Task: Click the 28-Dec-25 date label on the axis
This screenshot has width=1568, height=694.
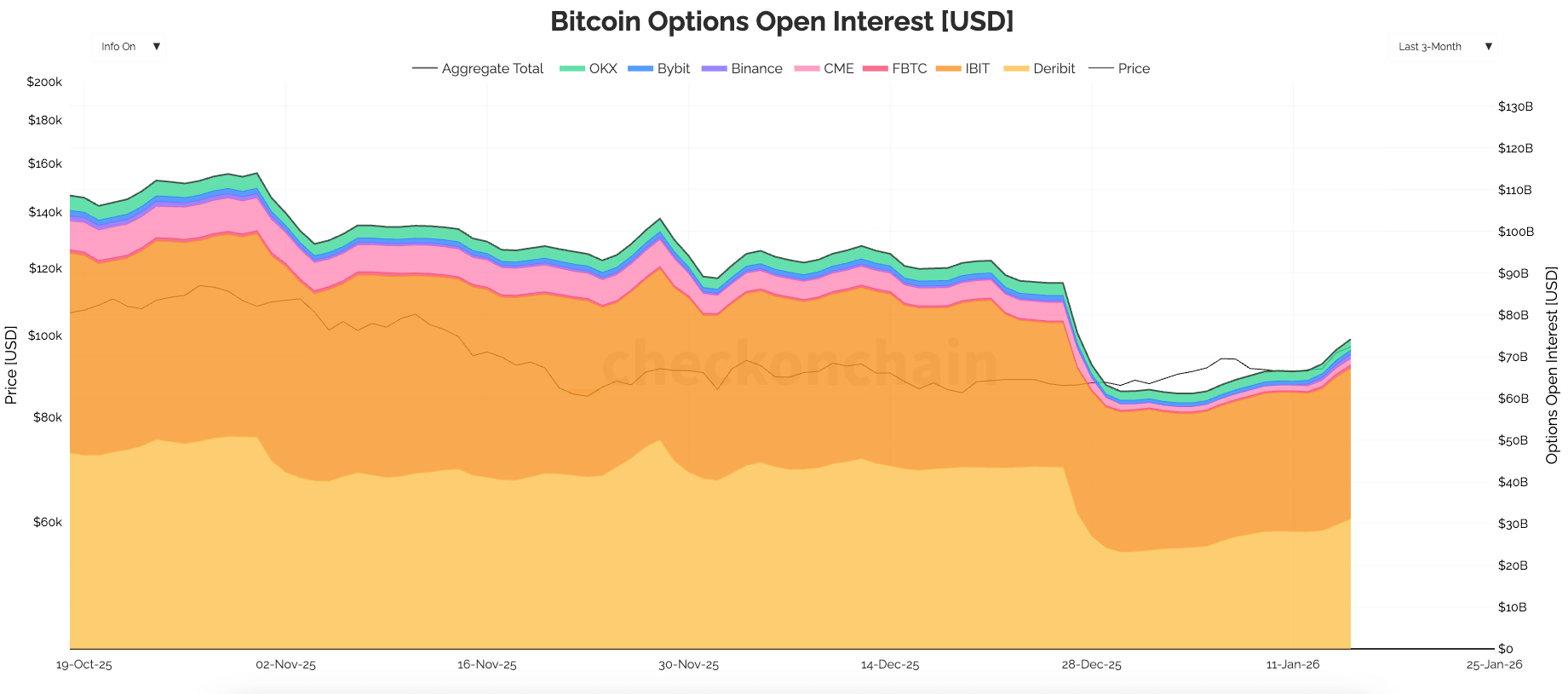Action: (x=1093, y=665)
